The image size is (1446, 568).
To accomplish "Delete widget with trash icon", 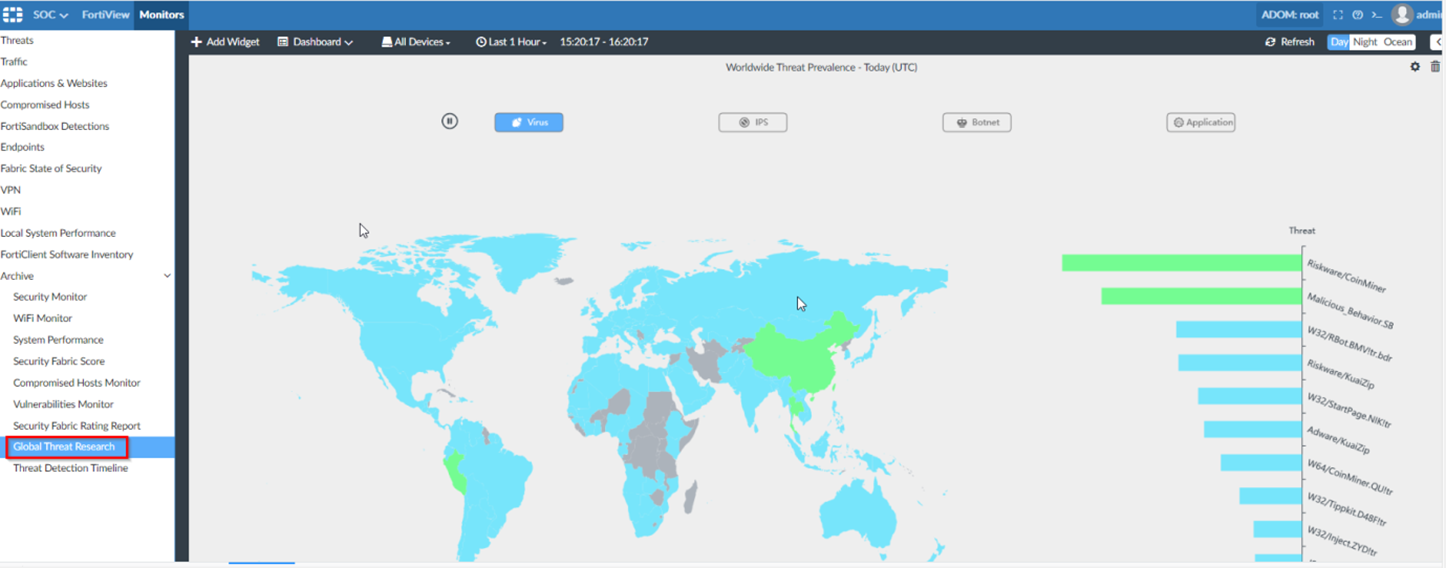I will (x=1435, y=67).
